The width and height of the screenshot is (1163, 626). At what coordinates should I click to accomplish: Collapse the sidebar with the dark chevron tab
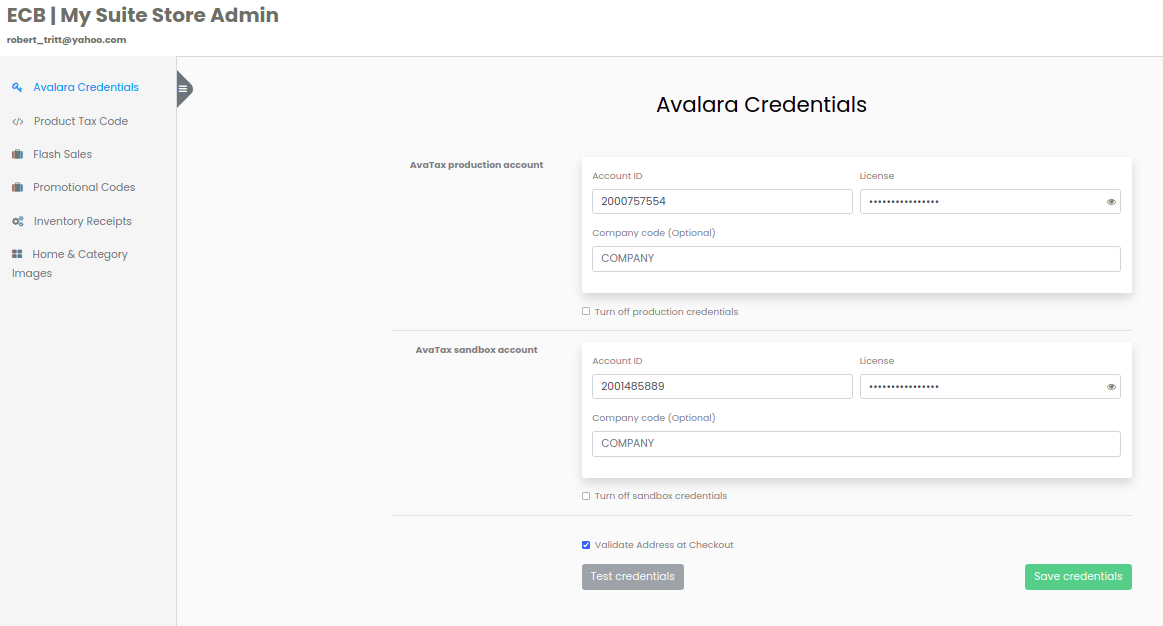click(183, 88)
